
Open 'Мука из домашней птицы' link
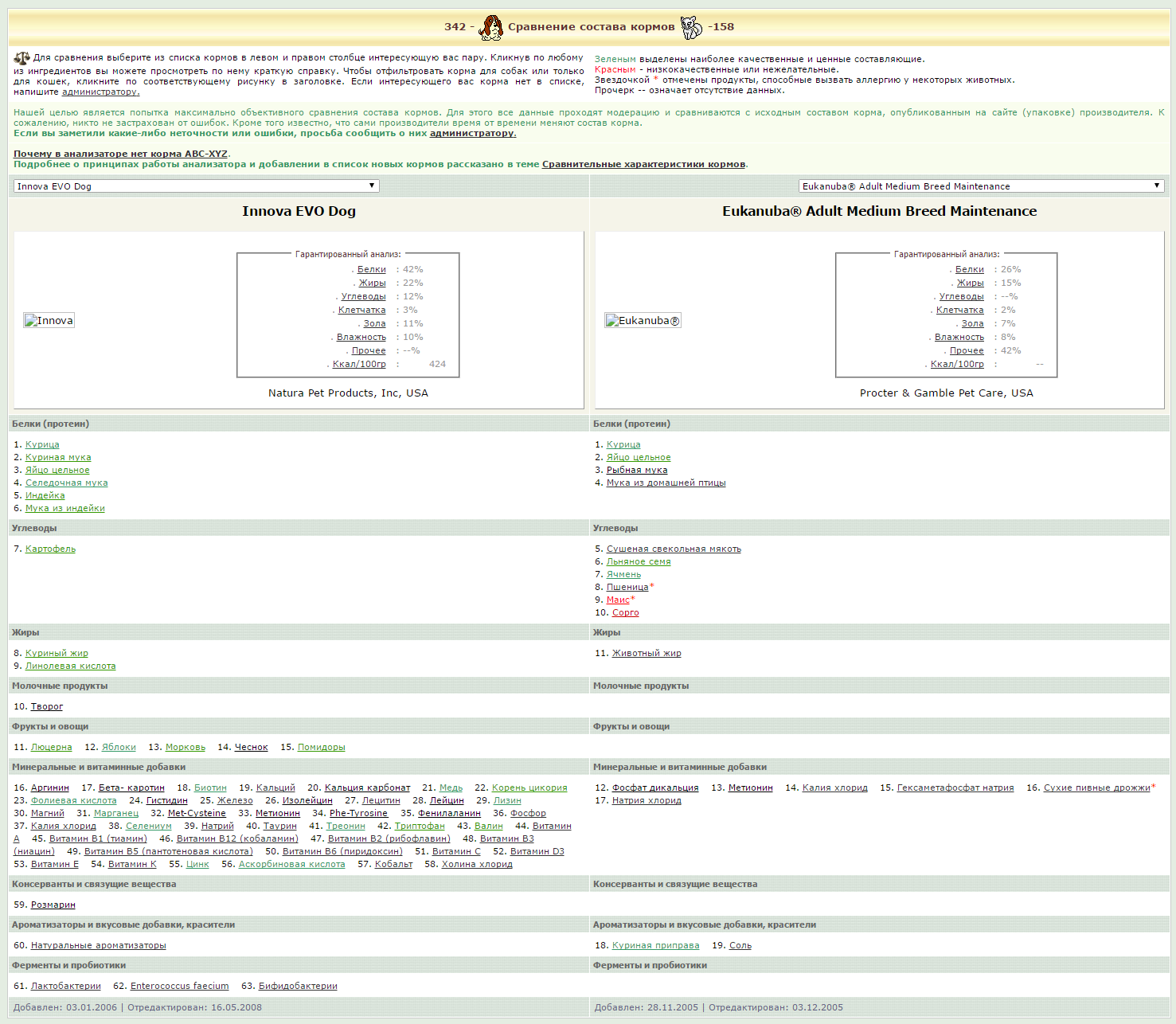click(666, 483)
